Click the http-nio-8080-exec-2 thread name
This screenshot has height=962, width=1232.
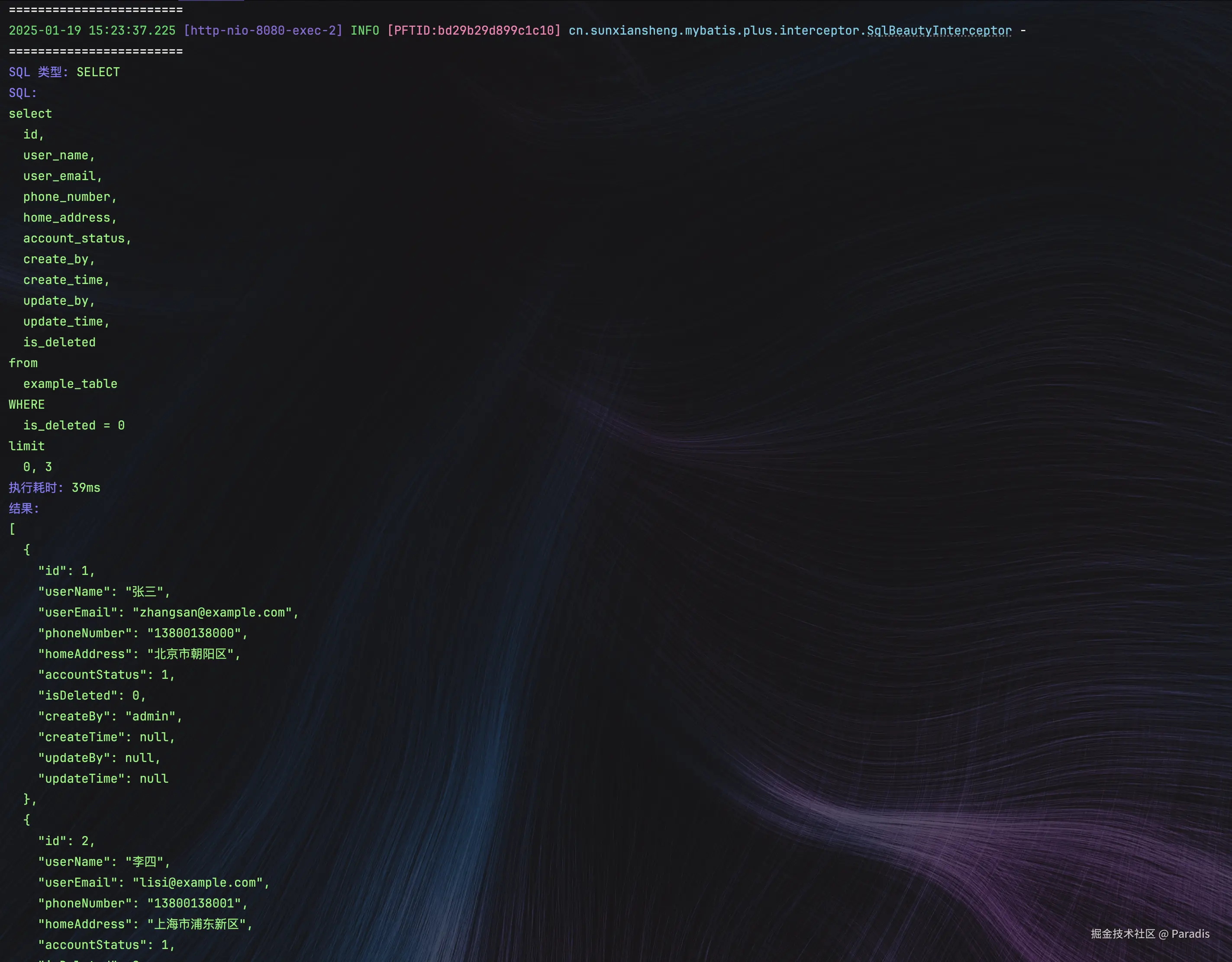263,30
